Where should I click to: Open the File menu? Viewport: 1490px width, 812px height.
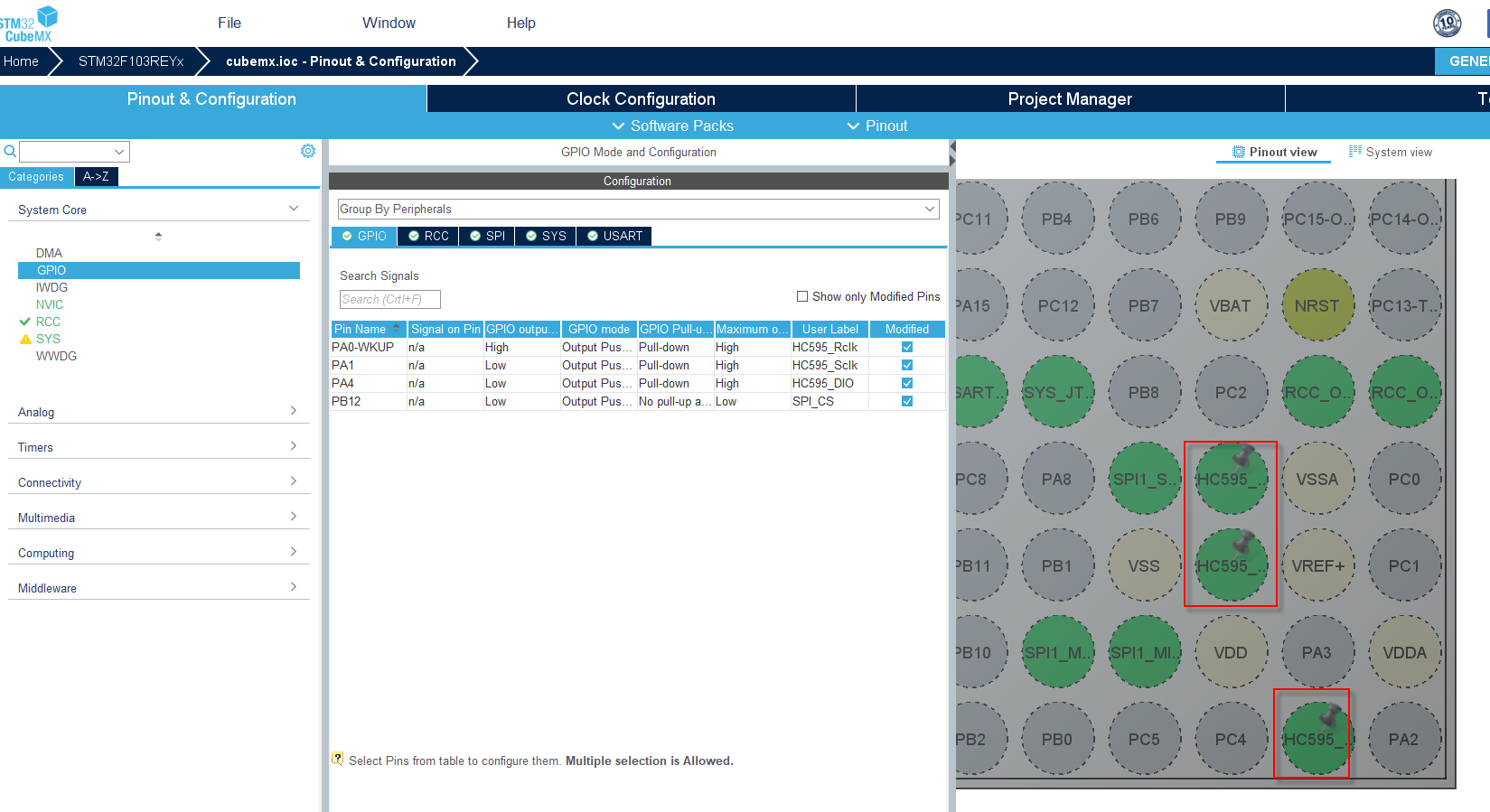point(230,23)
